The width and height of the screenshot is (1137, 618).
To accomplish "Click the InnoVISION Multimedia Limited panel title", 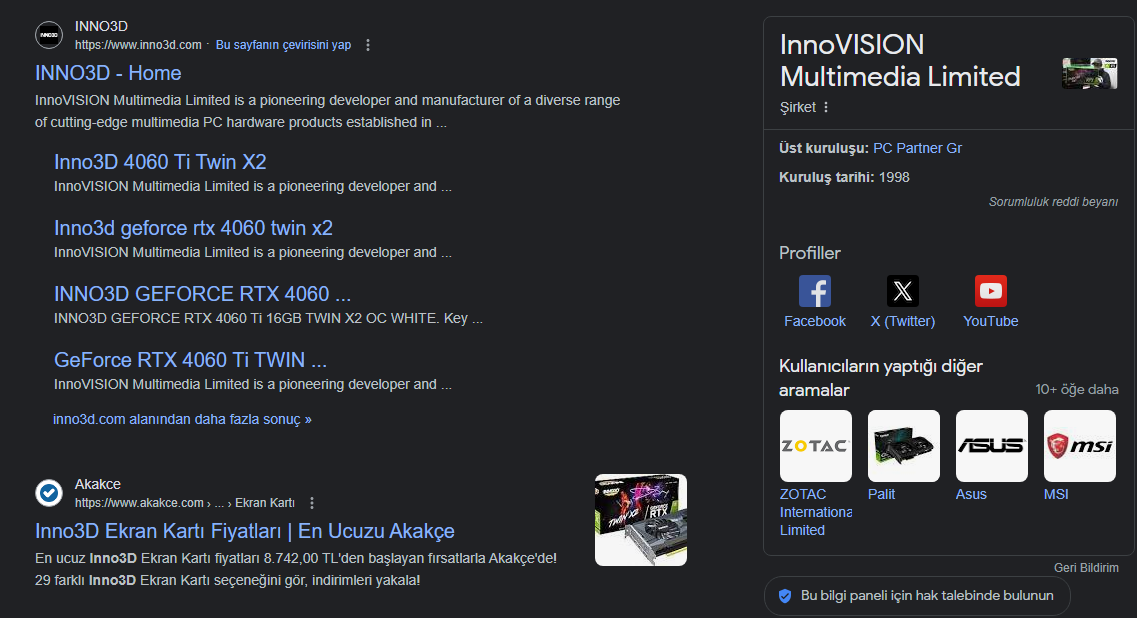I will 900,60.
